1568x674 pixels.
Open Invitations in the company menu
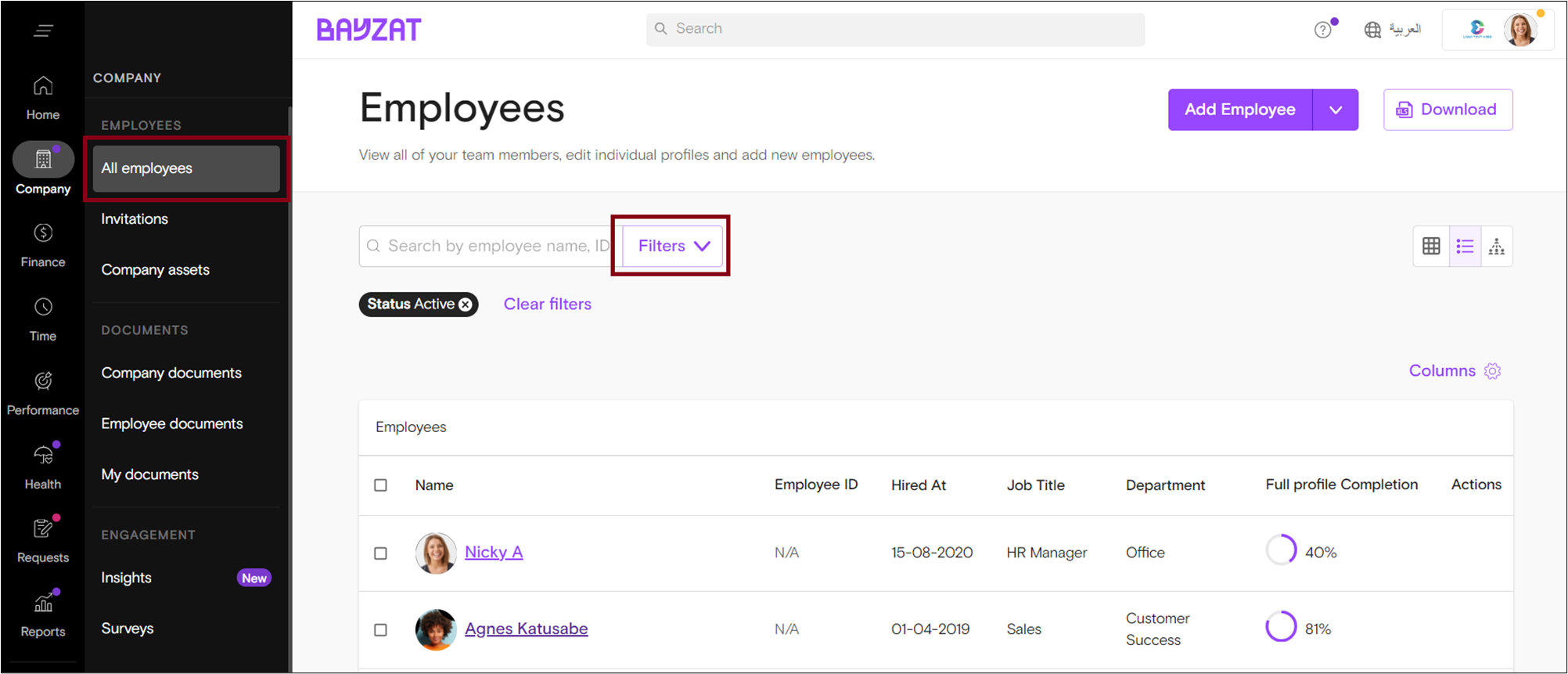(135, 219)
